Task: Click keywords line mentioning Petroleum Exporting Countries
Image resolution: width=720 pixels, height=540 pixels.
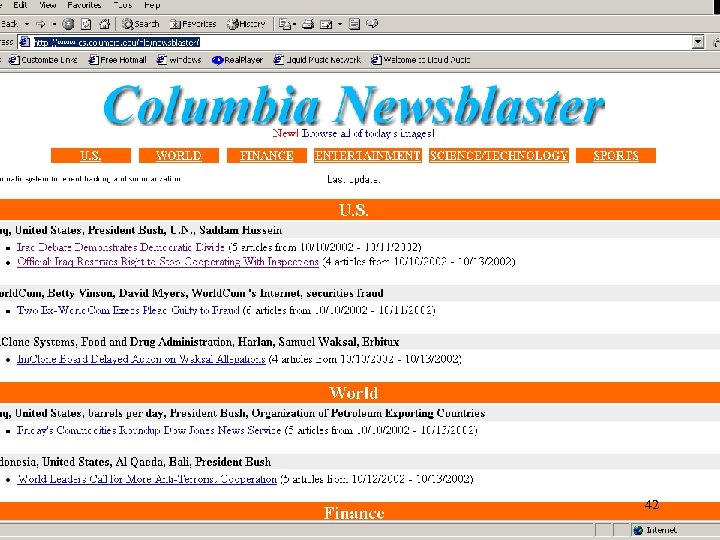Action: [x=242, y=413]
